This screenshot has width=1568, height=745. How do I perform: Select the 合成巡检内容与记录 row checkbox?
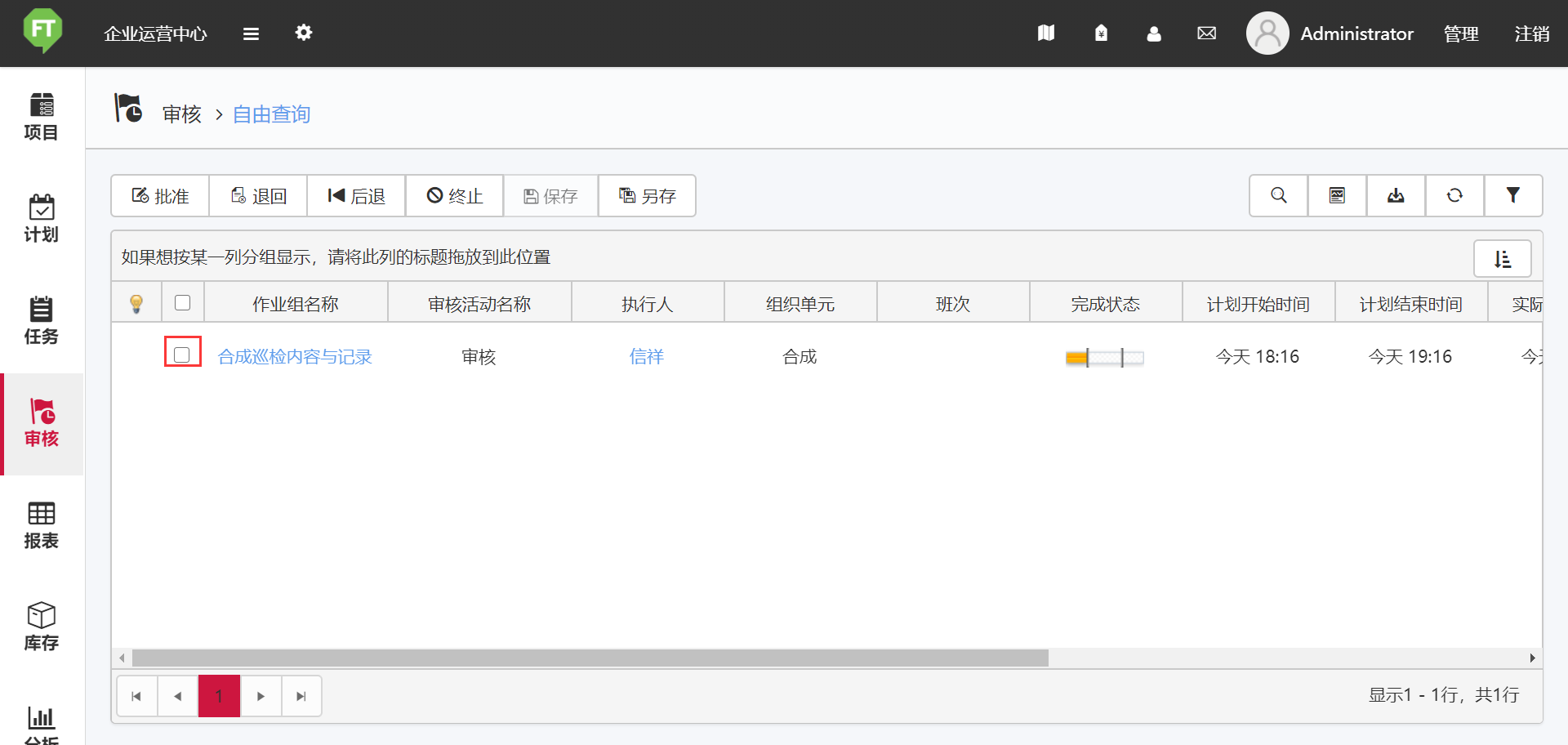[182, 355]
